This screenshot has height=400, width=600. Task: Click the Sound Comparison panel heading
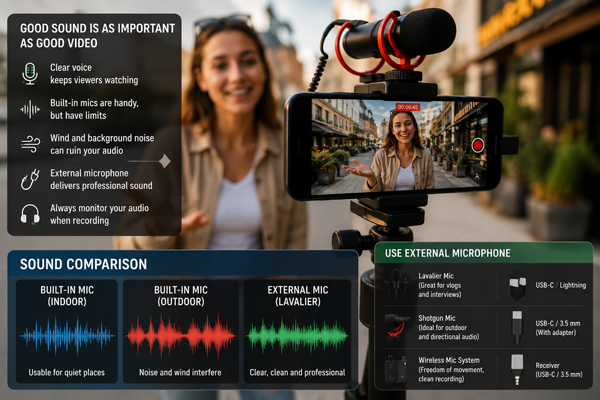[x=83, y=264]
